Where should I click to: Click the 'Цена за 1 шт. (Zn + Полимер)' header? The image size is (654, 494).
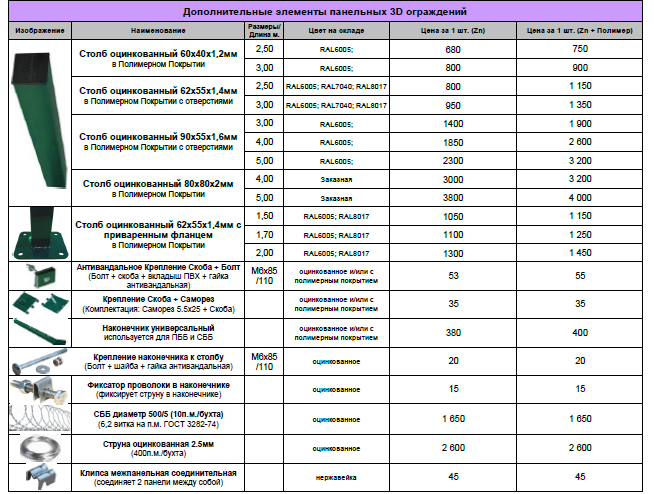pyautogui.click(x=579, y=30)
